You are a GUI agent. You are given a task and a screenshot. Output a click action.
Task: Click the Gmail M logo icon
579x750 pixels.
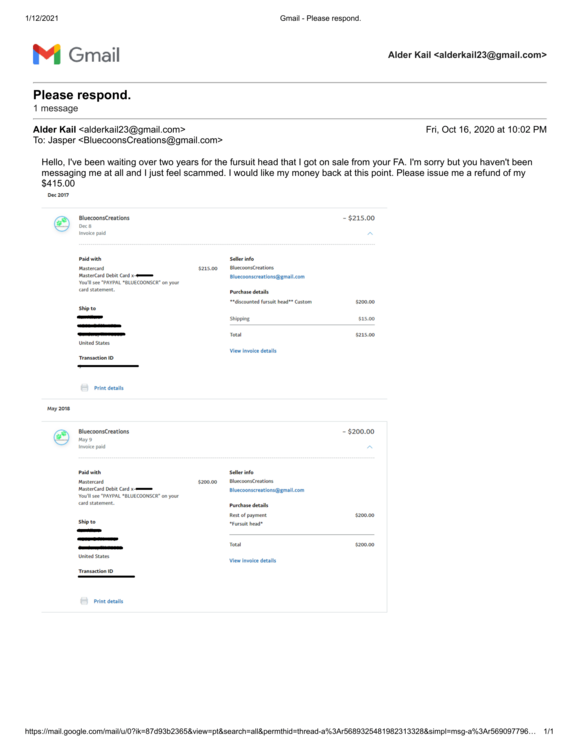pyautogui.click(x=46, y=55)
